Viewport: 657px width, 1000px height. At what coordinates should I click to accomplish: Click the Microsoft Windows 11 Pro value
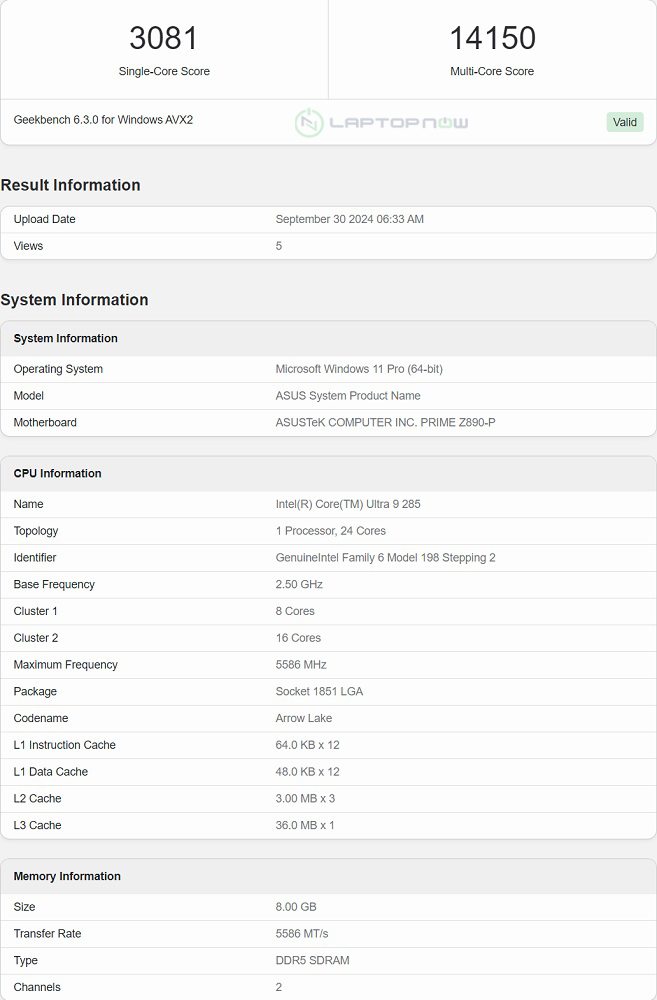(x=358, y=369)
